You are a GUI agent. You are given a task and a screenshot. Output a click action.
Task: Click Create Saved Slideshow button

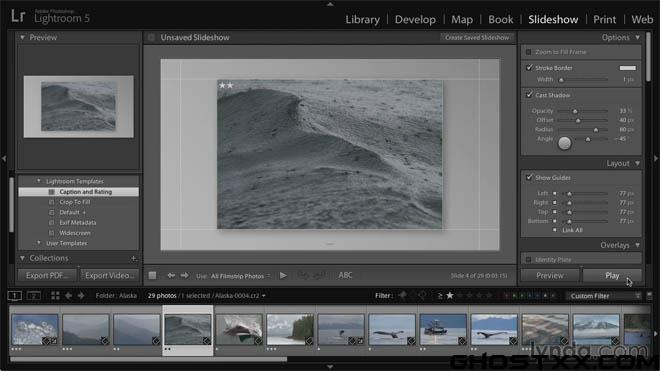(x=477, y=37)
